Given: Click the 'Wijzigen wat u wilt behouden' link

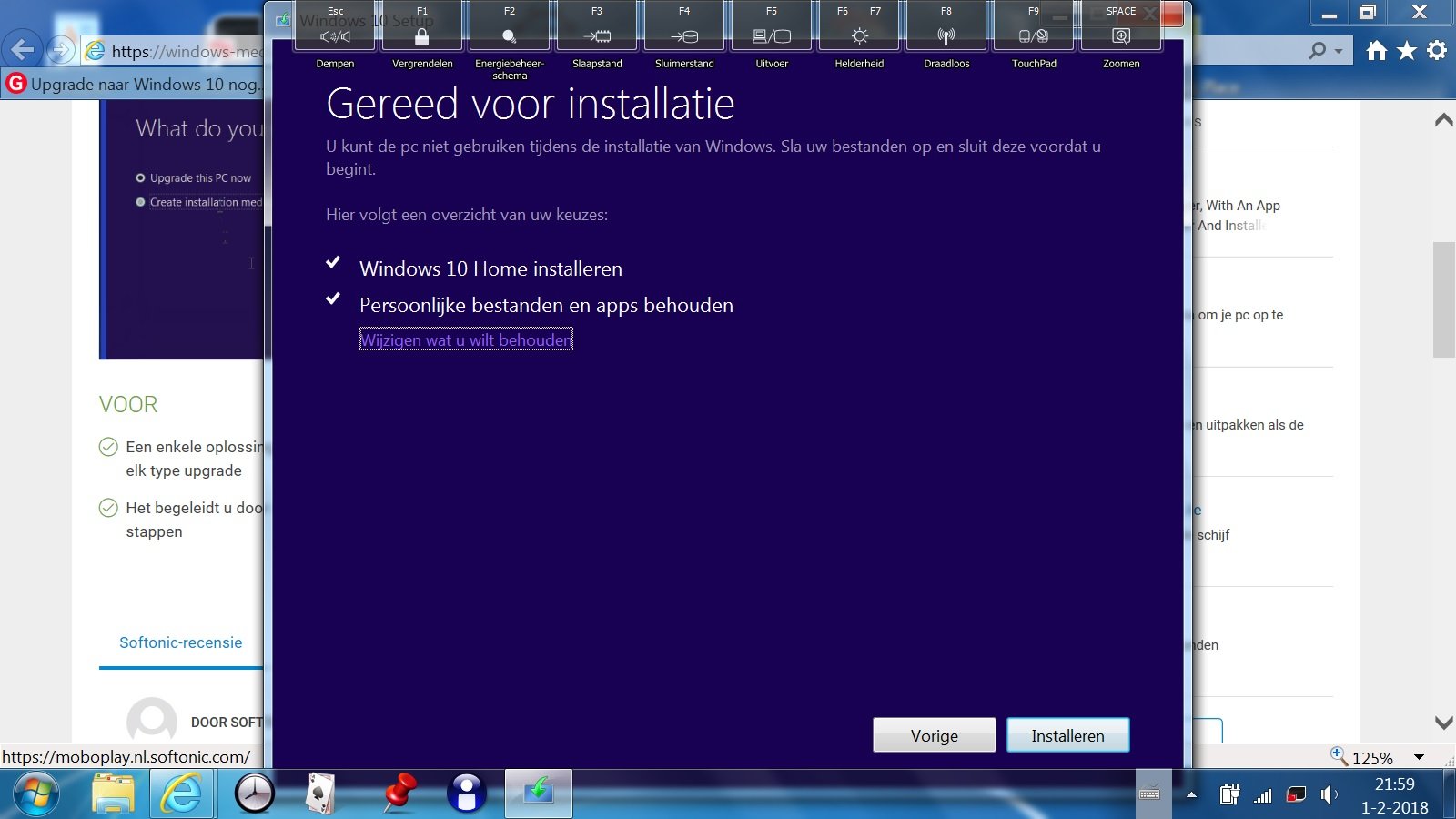Looking at the screenshot, I should (466, 340).
